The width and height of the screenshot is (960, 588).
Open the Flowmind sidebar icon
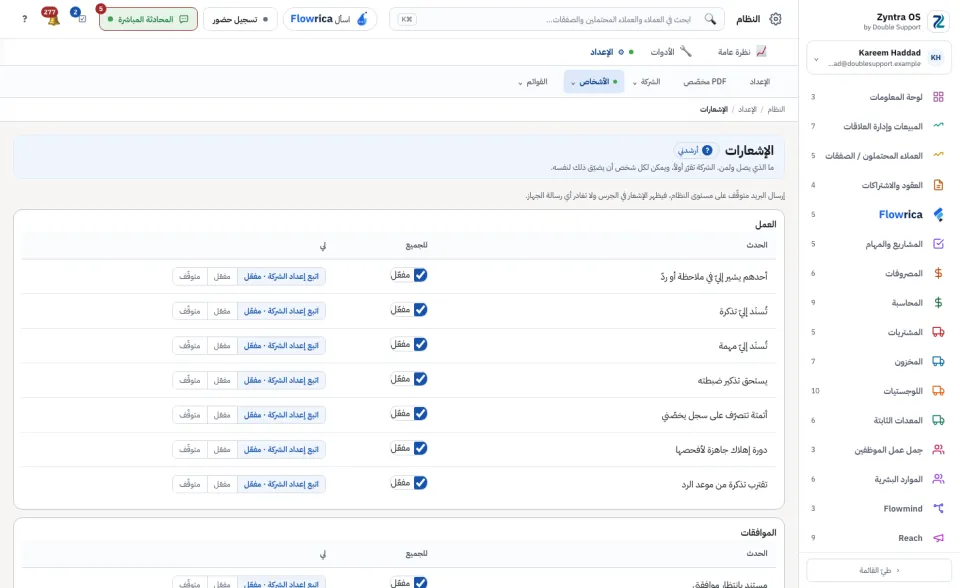(x=938, y=508)
